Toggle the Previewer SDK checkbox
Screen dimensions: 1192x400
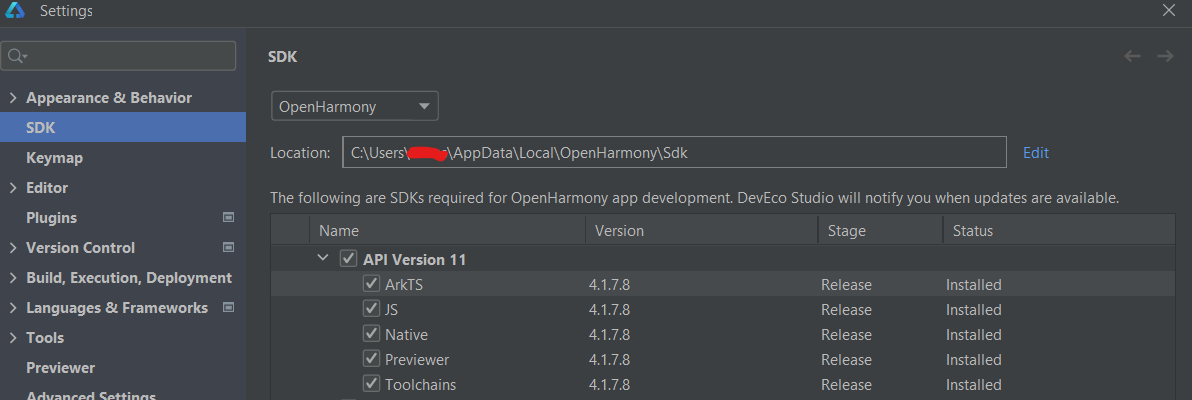click(x=372, y=359)
